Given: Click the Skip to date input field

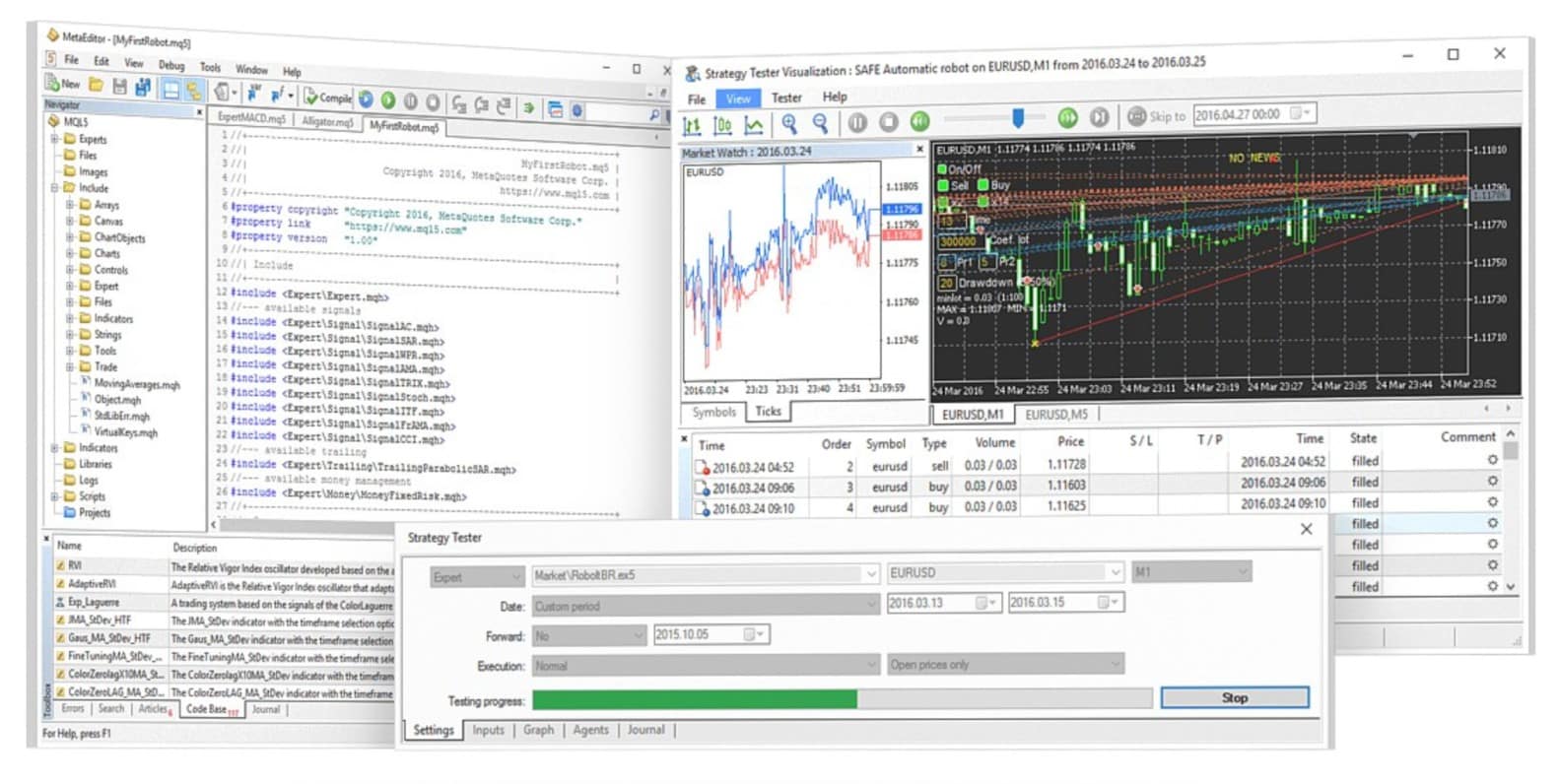Looking at the screenshot, I should coord(1242,114).
